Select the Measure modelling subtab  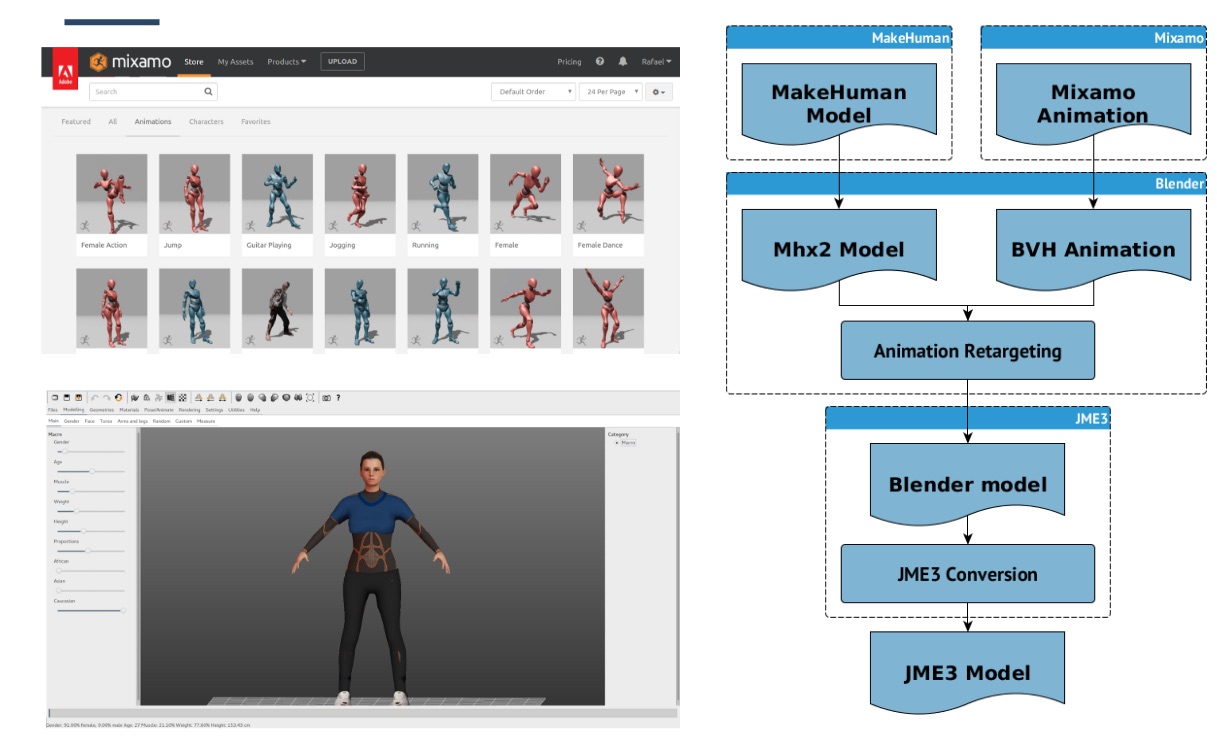click(205, 421)
